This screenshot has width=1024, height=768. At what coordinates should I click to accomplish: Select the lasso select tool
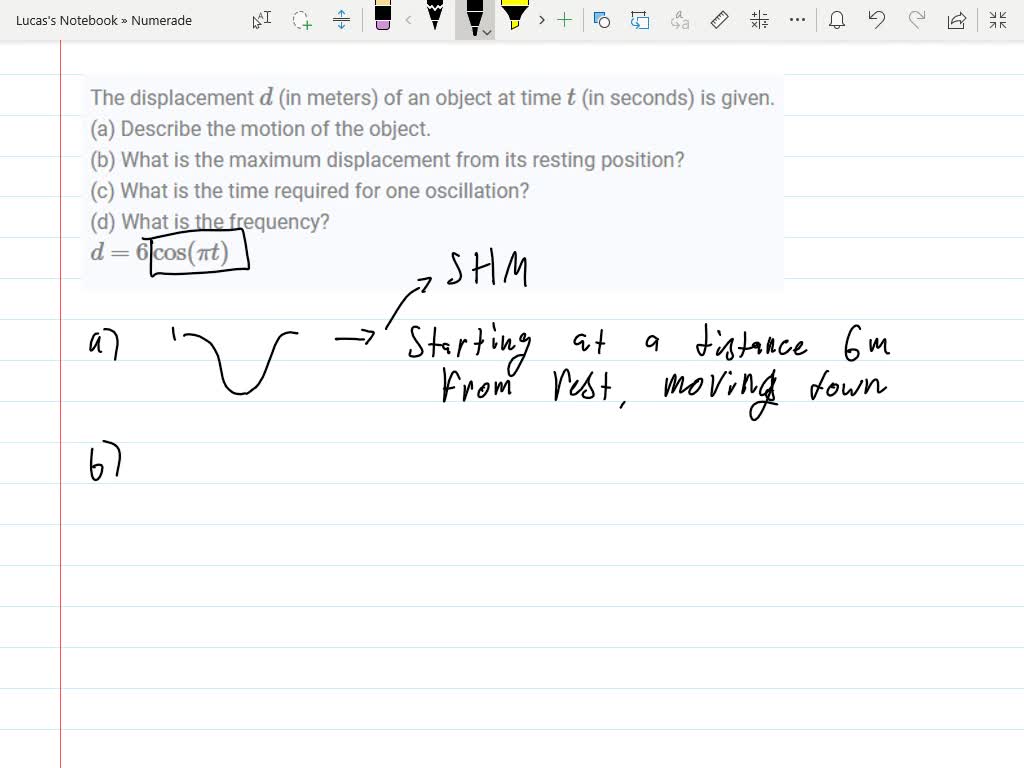(301, 19)
